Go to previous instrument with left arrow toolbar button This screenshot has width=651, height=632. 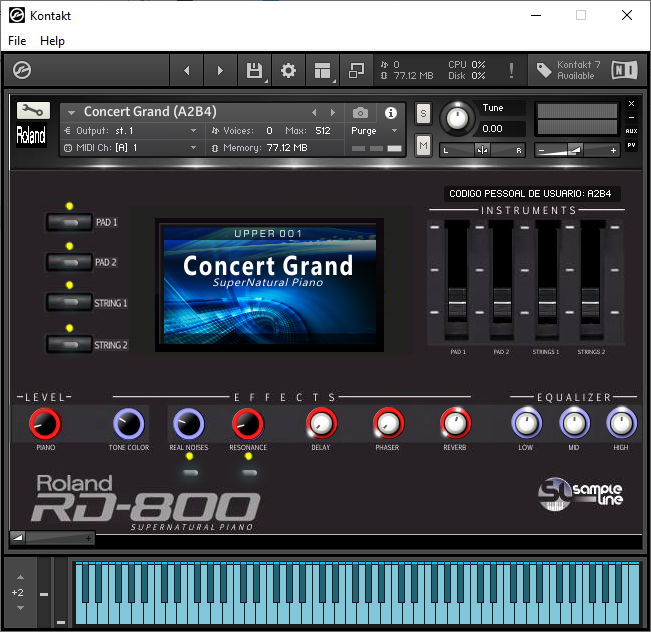187,70
